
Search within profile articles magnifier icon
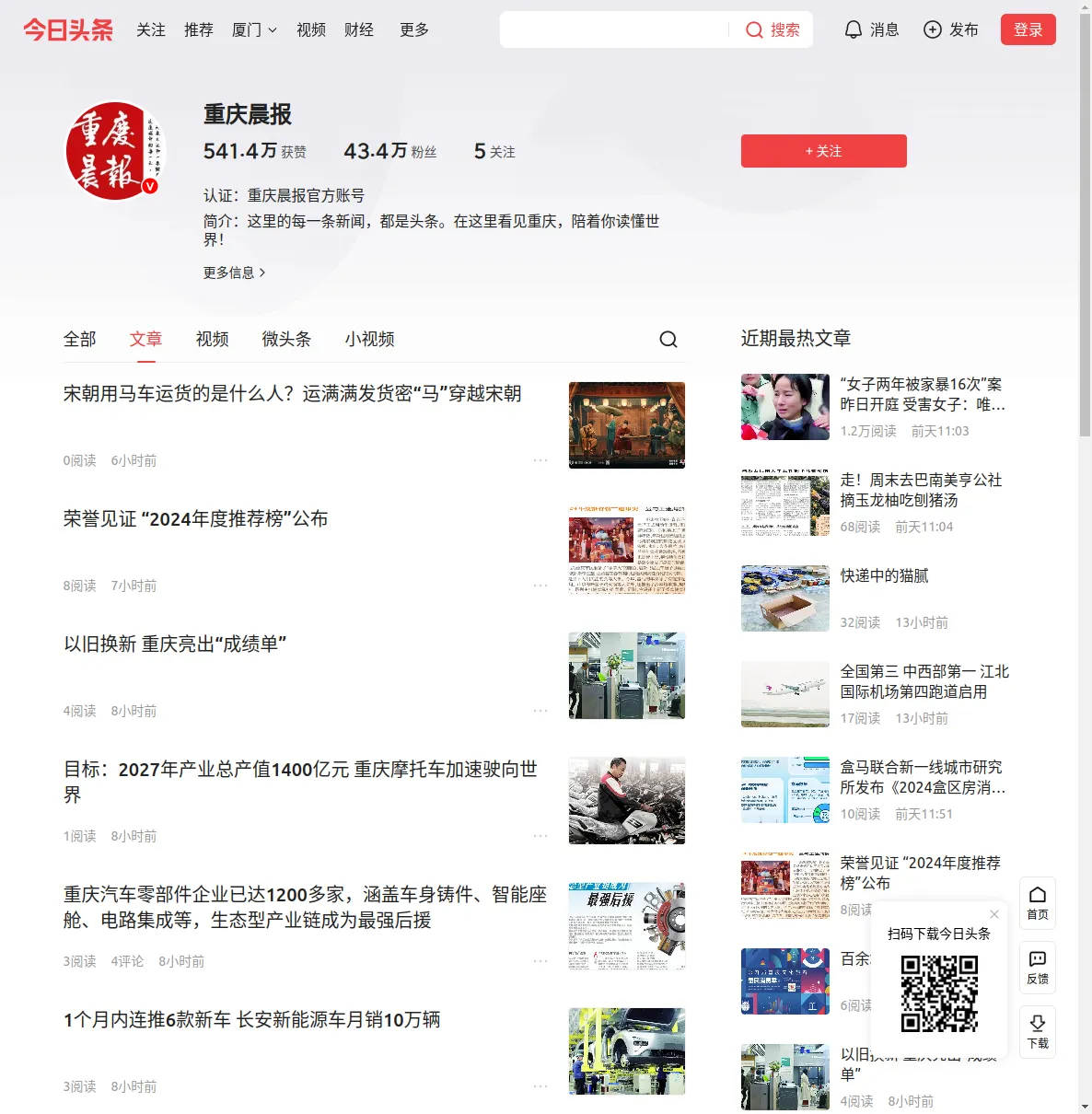click(x=668, y=340)
